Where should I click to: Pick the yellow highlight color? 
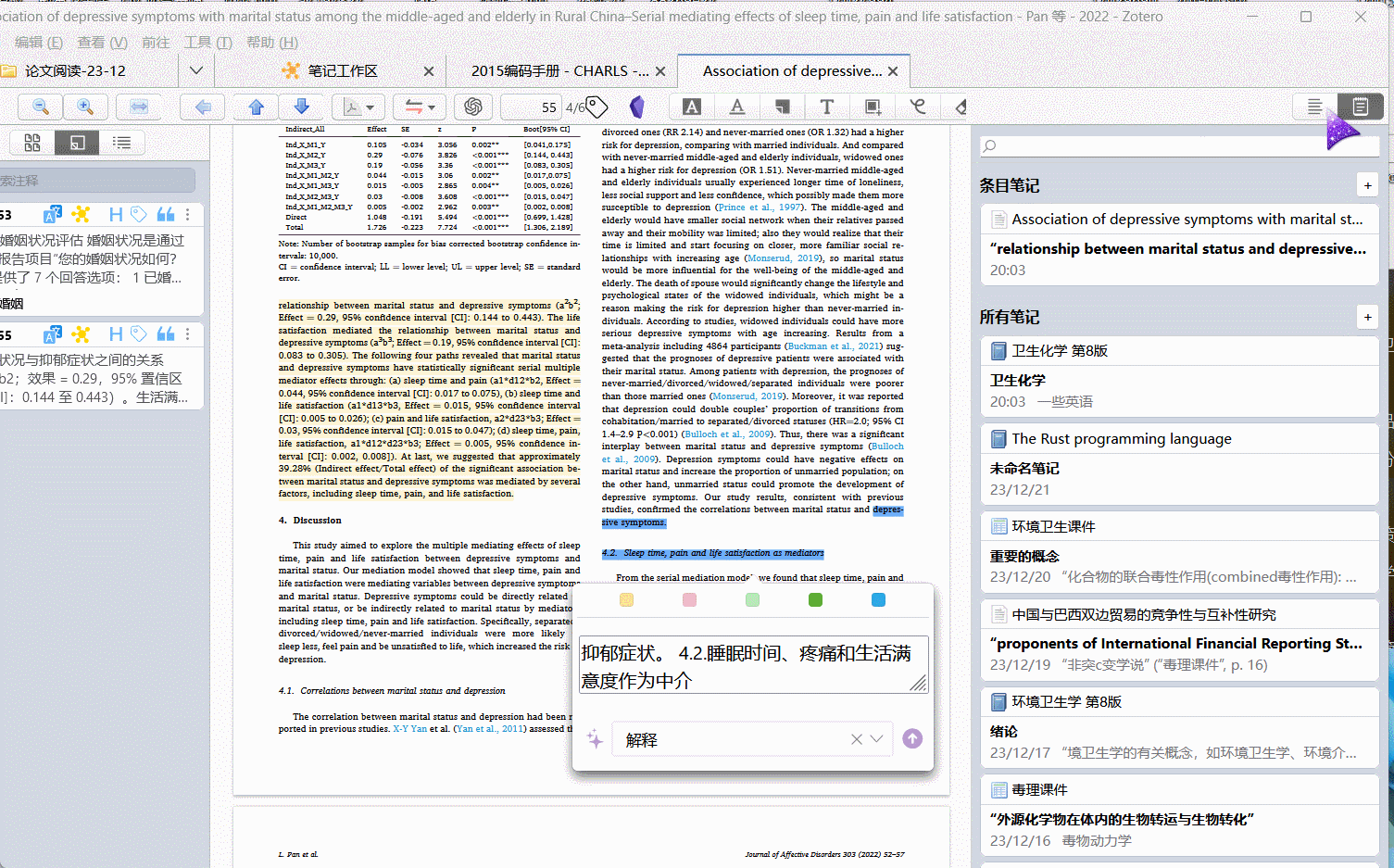coord(626,600)
